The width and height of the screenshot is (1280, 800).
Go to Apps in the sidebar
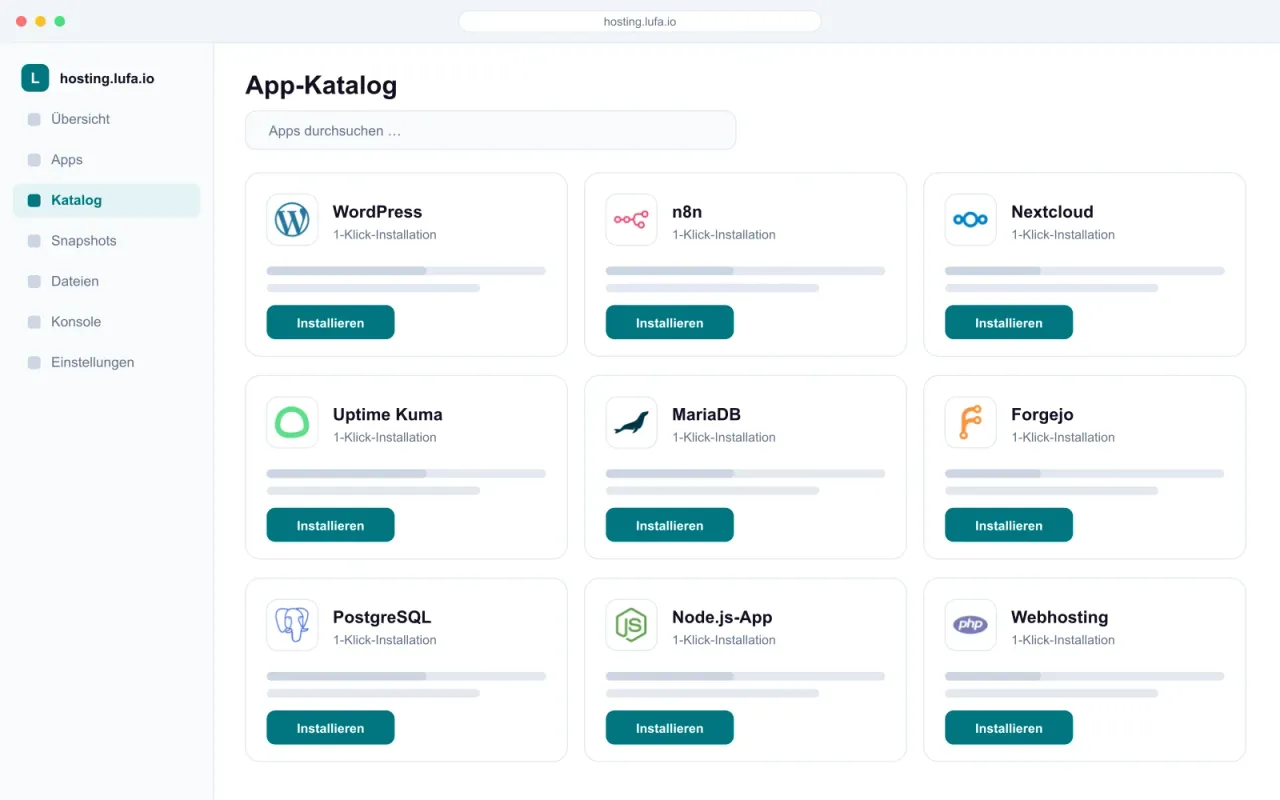107,160
